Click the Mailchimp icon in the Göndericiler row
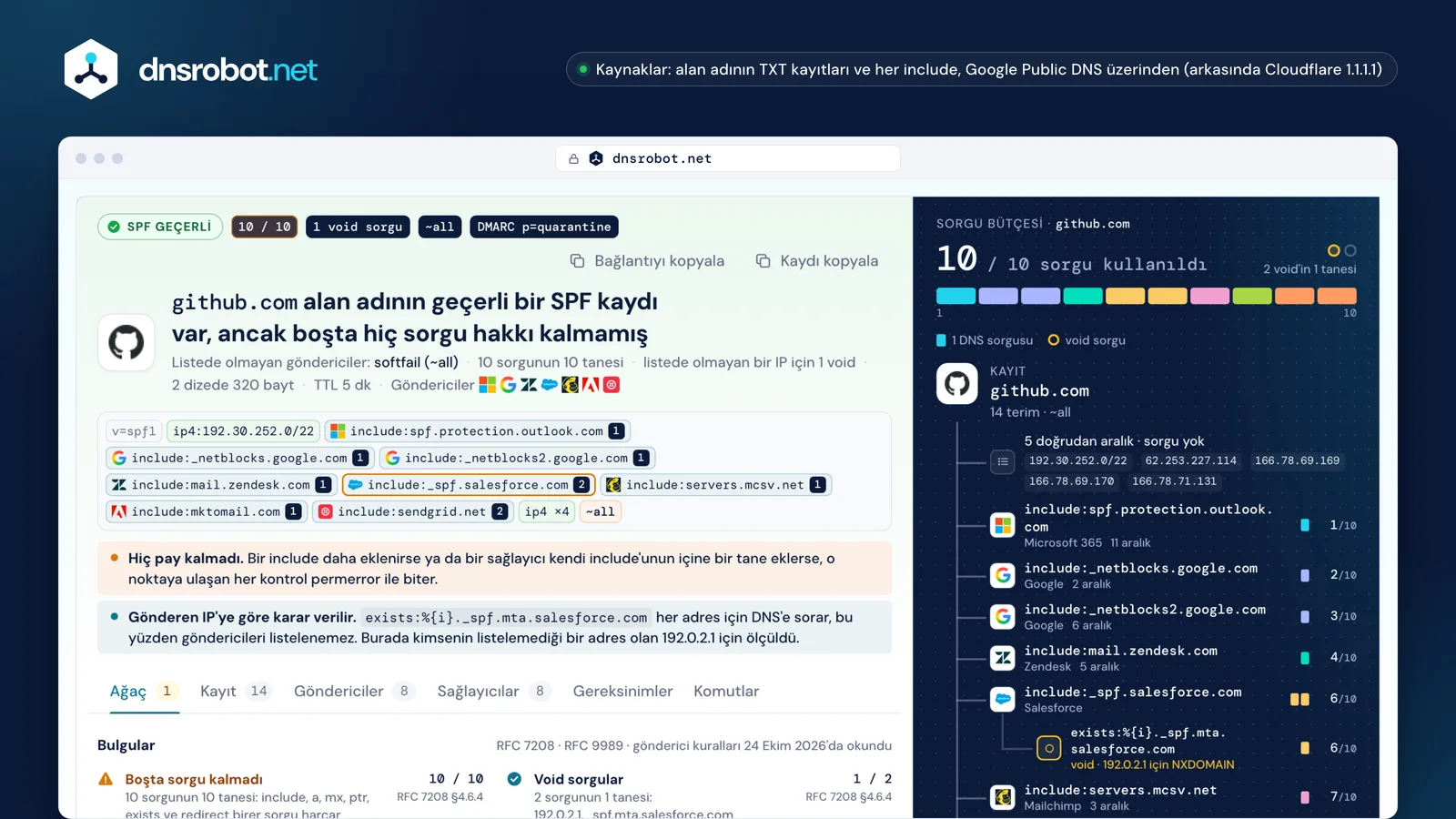Image resolution: width=1456 pixels, height=819 pixels. point(571,385)
